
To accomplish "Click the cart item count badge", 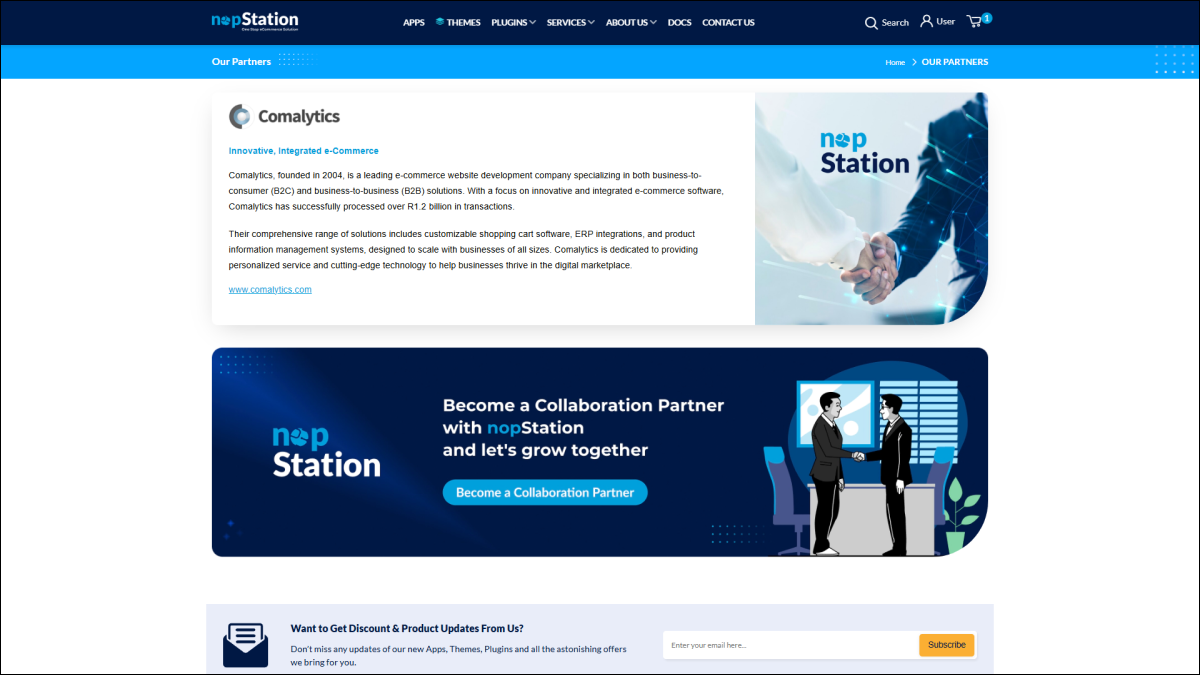I will [x=987, y=18].
